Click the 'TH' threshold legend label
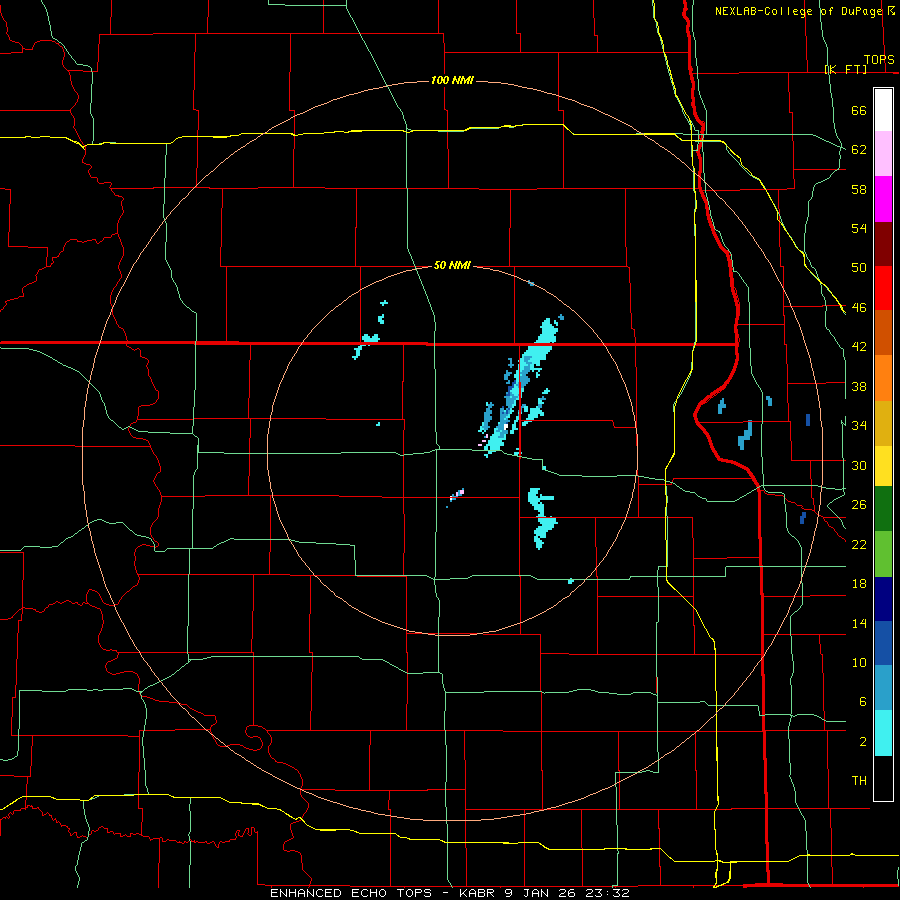900x900 pixels. (x=859, y=780)
